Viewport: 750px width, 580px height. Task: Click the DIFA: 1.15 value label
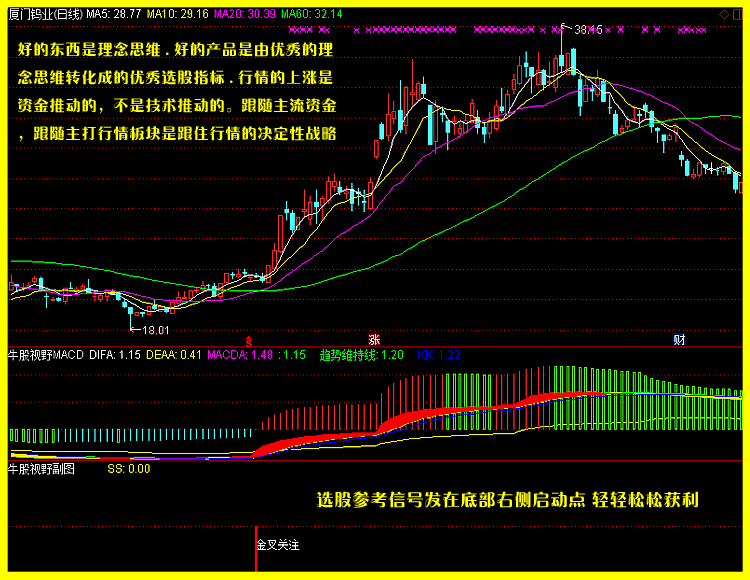tap(115, 354)
